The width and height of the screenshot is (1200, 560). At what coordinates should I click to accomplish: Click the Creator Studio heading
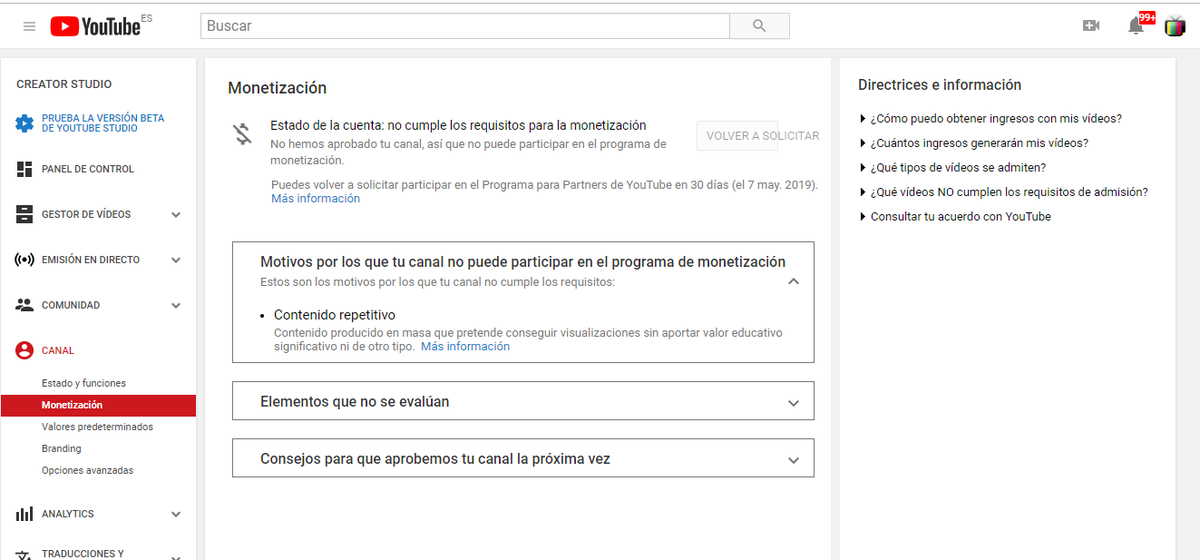pos(64,84)
